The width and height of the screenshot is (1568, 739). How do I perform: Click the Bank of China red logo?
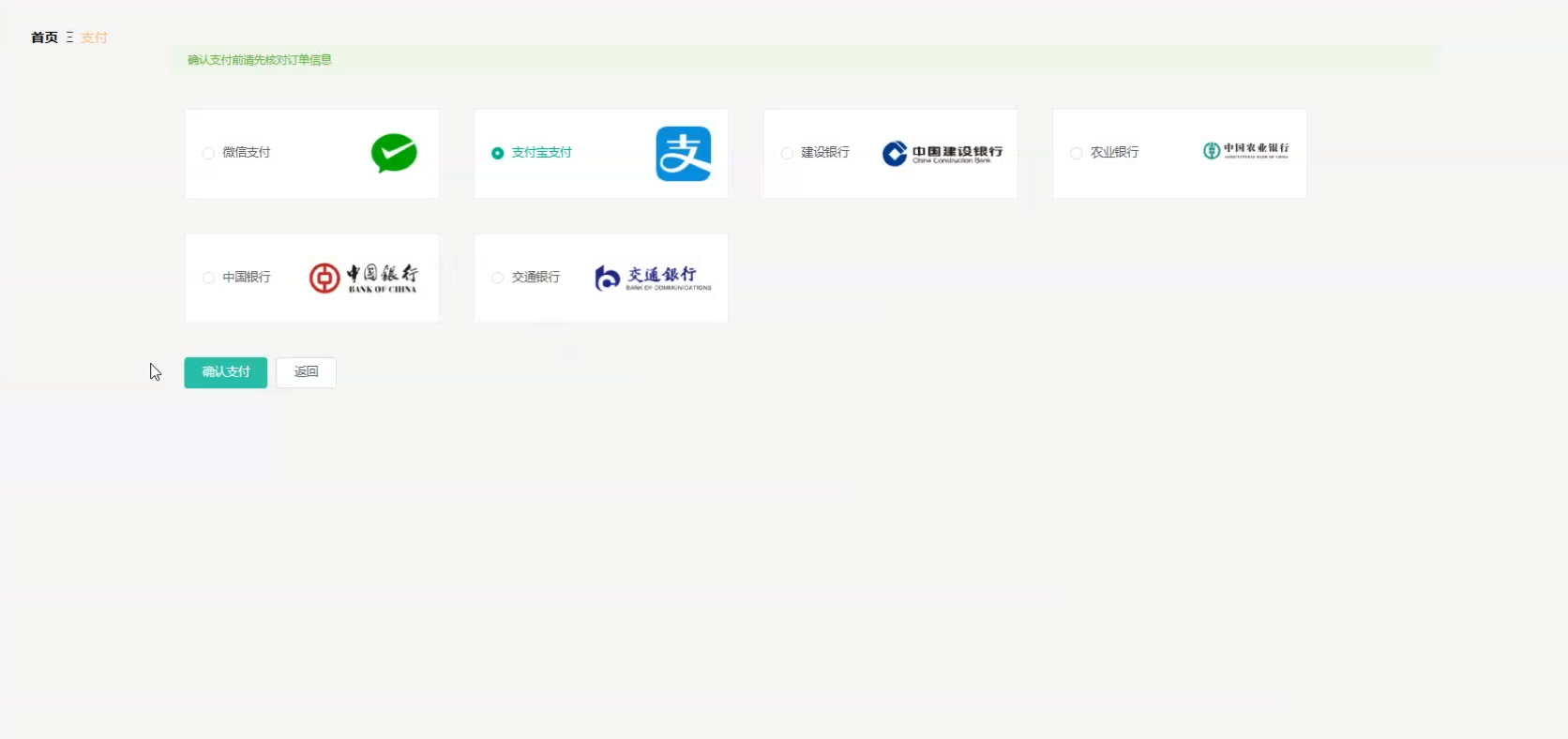point(364,279)
